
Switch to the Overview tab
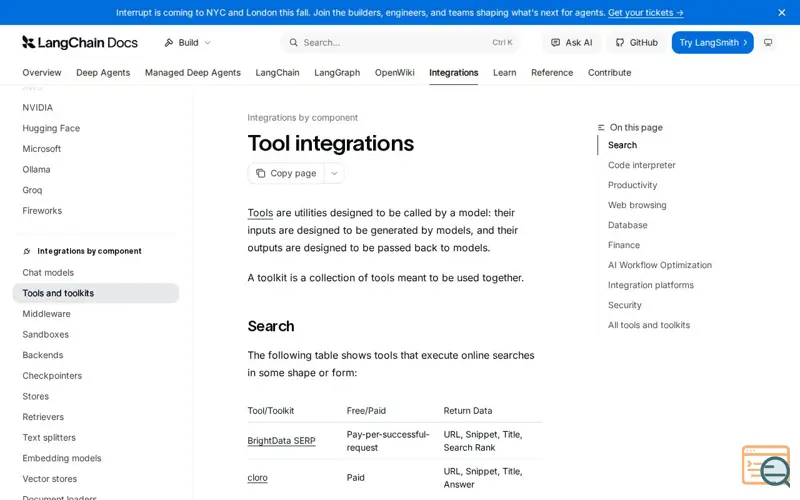click(42, 72)
